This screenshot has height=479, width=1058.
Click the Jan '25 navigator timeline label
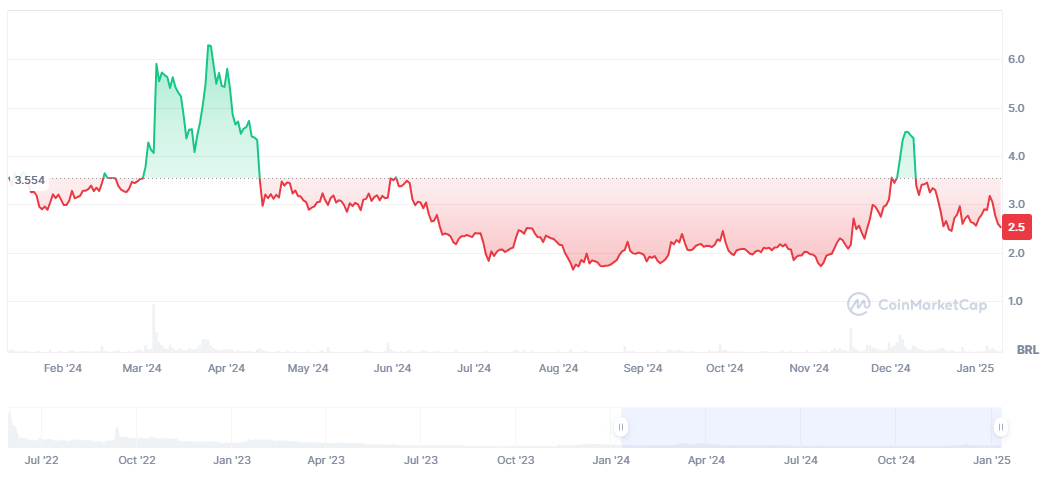pyautogui.click(x=992, y=460)
